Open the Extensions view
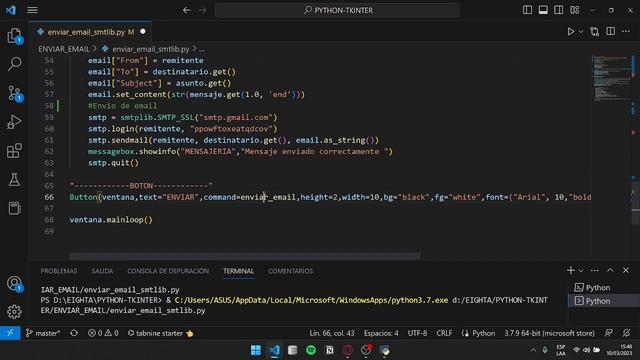This screenshot has height=360, width=640. pyautogui.click(x=14, y=151)
